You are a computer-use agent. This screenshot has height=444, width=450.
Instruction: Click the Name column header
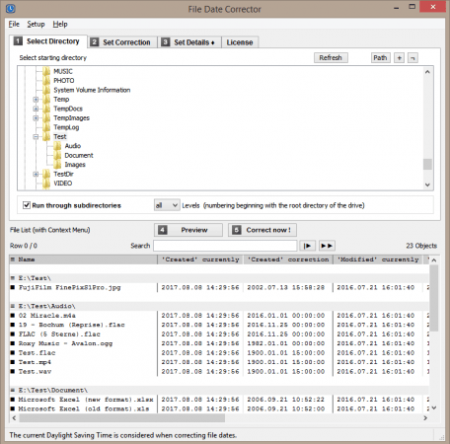point(83,259)
